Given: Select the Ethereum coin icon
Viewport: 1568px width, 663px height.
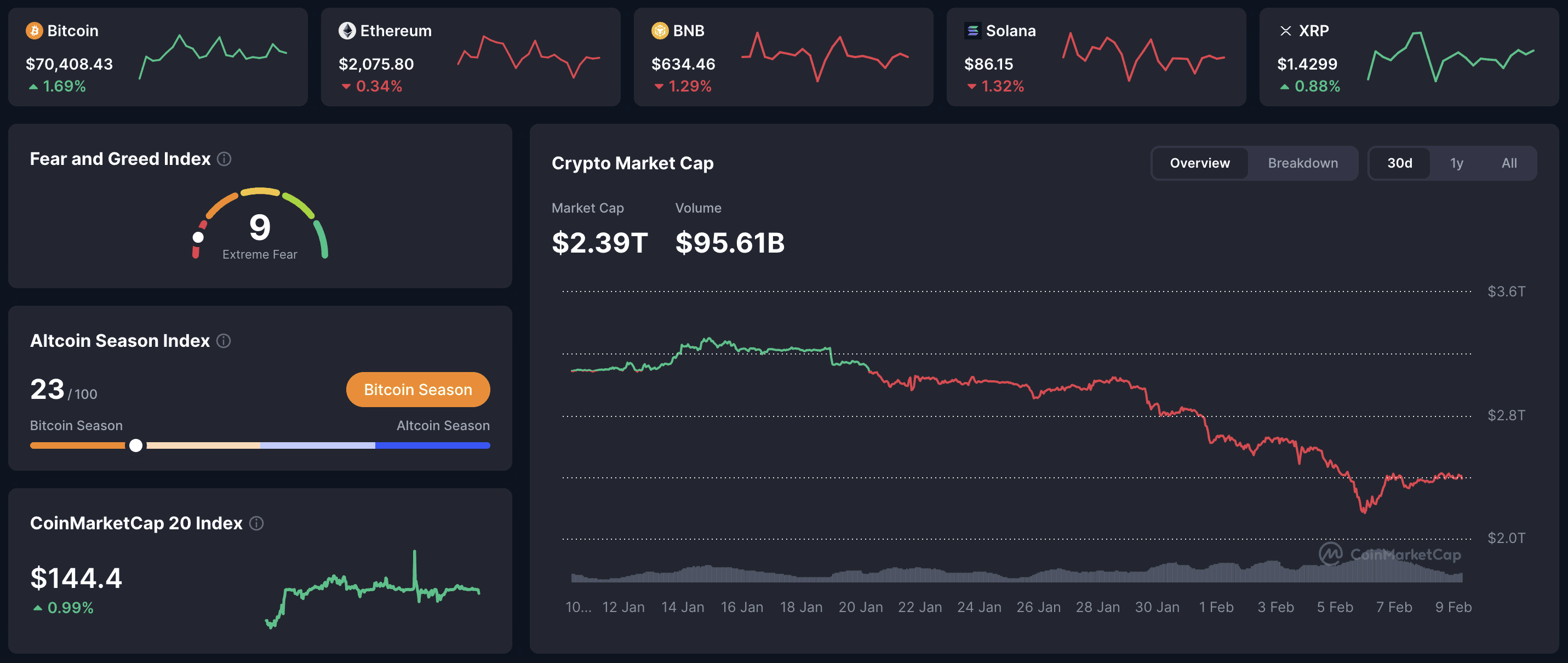Looking at the screenshot, I should click(347, 31).
